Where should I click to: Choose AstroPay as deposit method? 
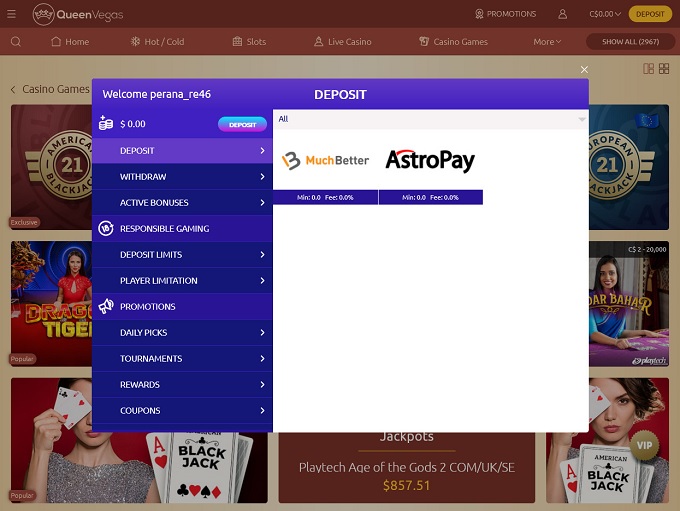coord(430,160)
